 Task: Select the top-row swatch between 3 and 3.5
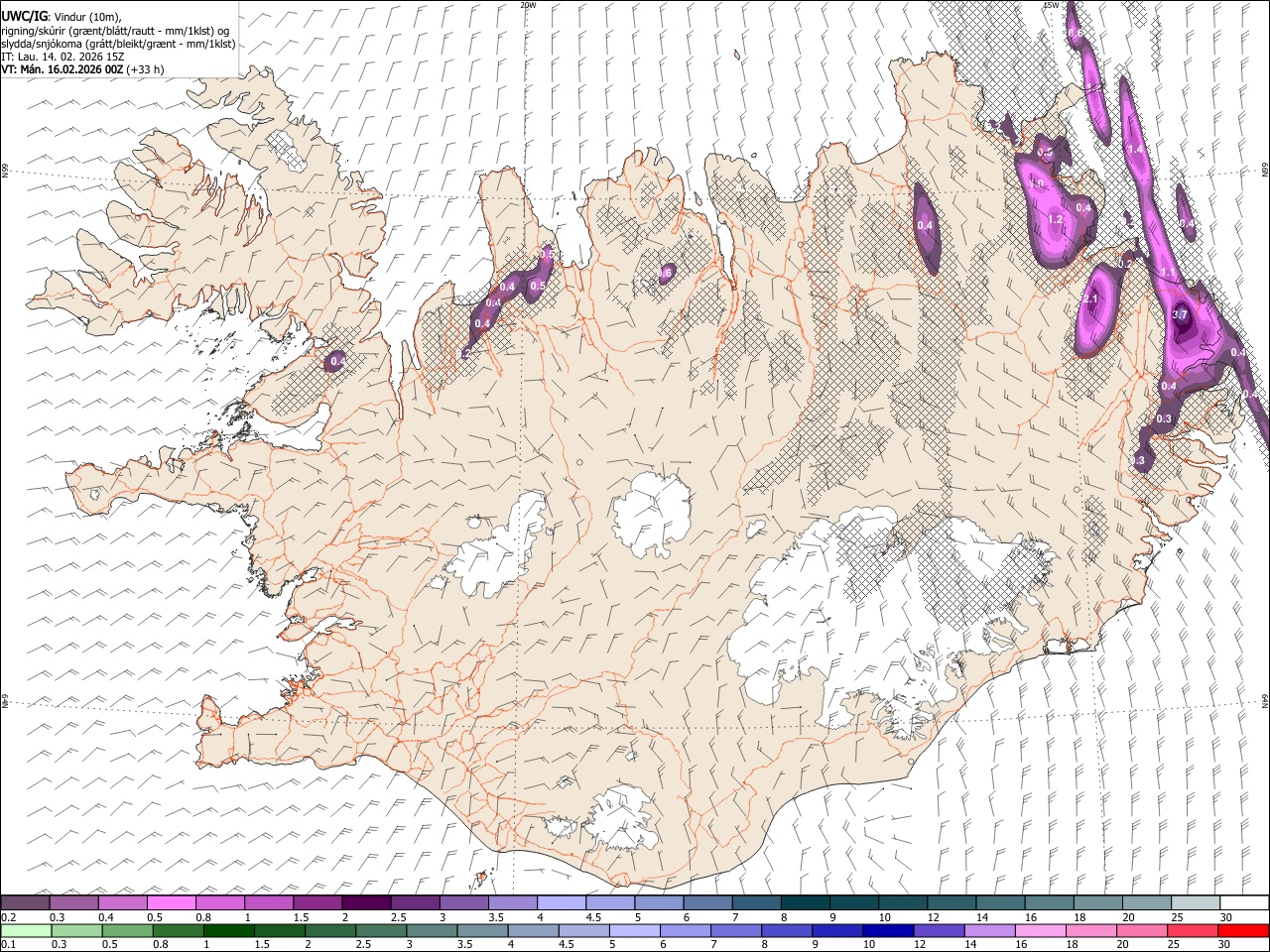(x=462, y=903)
